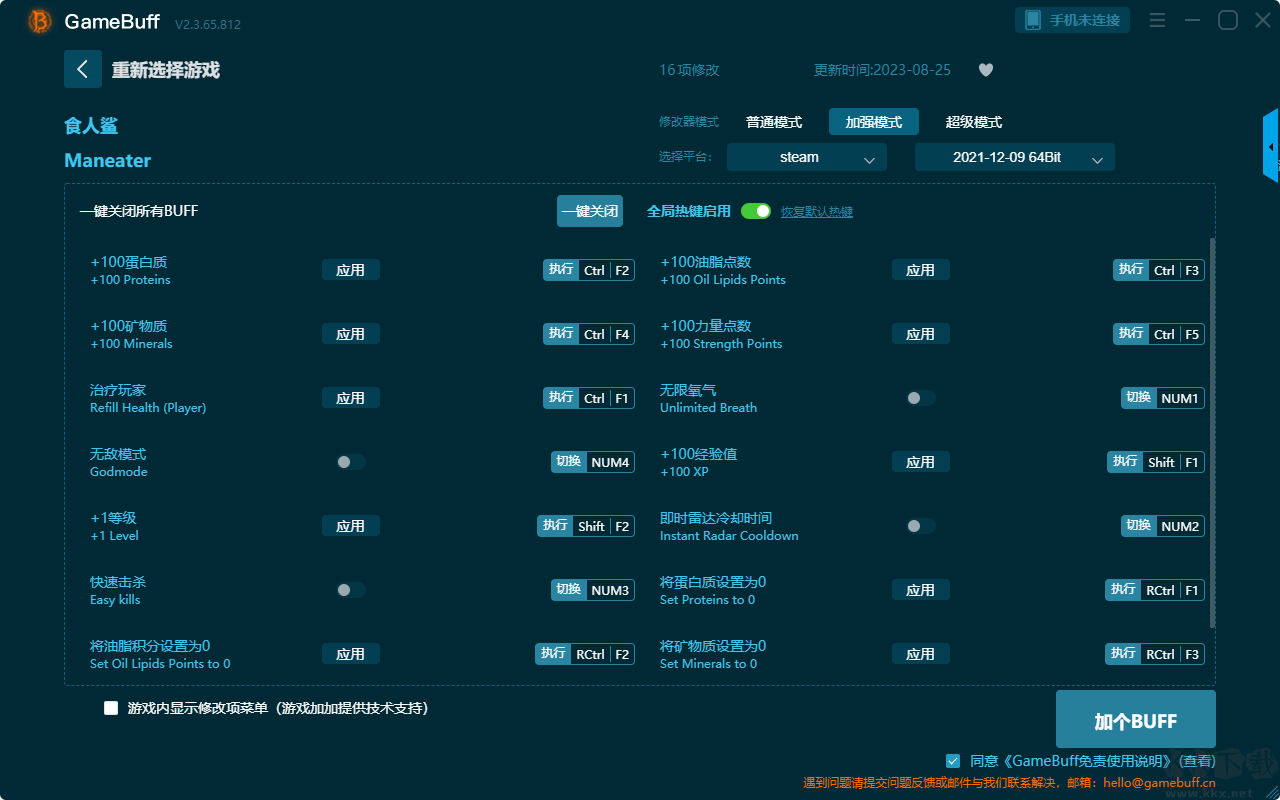Click the 16项修改 count text

coord(689,70)
